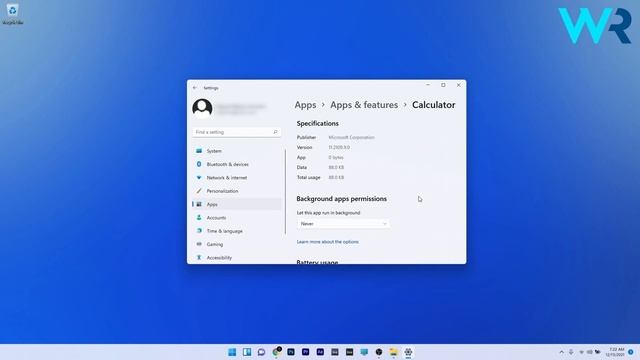Image resolution: width=640 pixels, height=360 pixels.
Task: Click the Microsoft Corporation publisher value
Action: click(351, 138)
